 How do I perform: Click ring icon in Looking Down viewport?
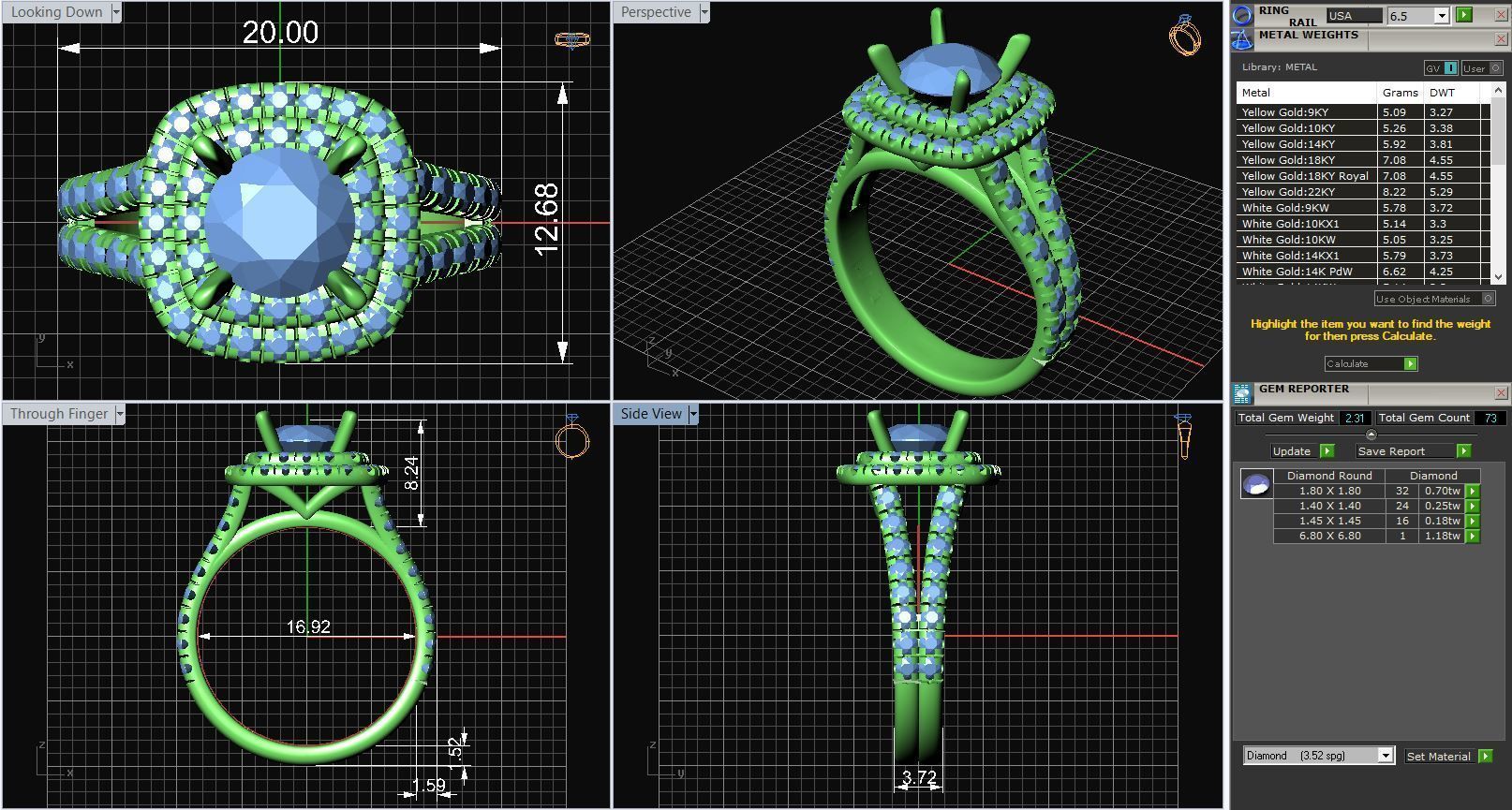click(571, 39)
